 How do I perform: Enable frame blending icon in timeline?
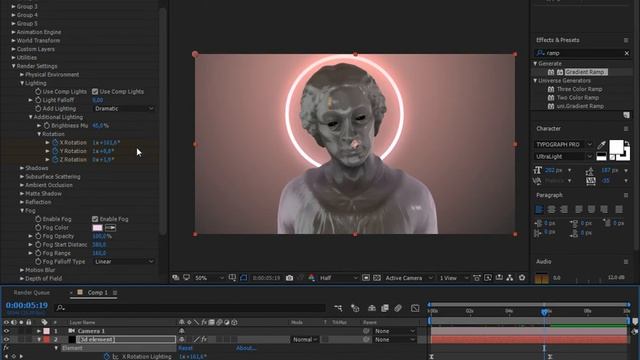[x=385, y=308]
